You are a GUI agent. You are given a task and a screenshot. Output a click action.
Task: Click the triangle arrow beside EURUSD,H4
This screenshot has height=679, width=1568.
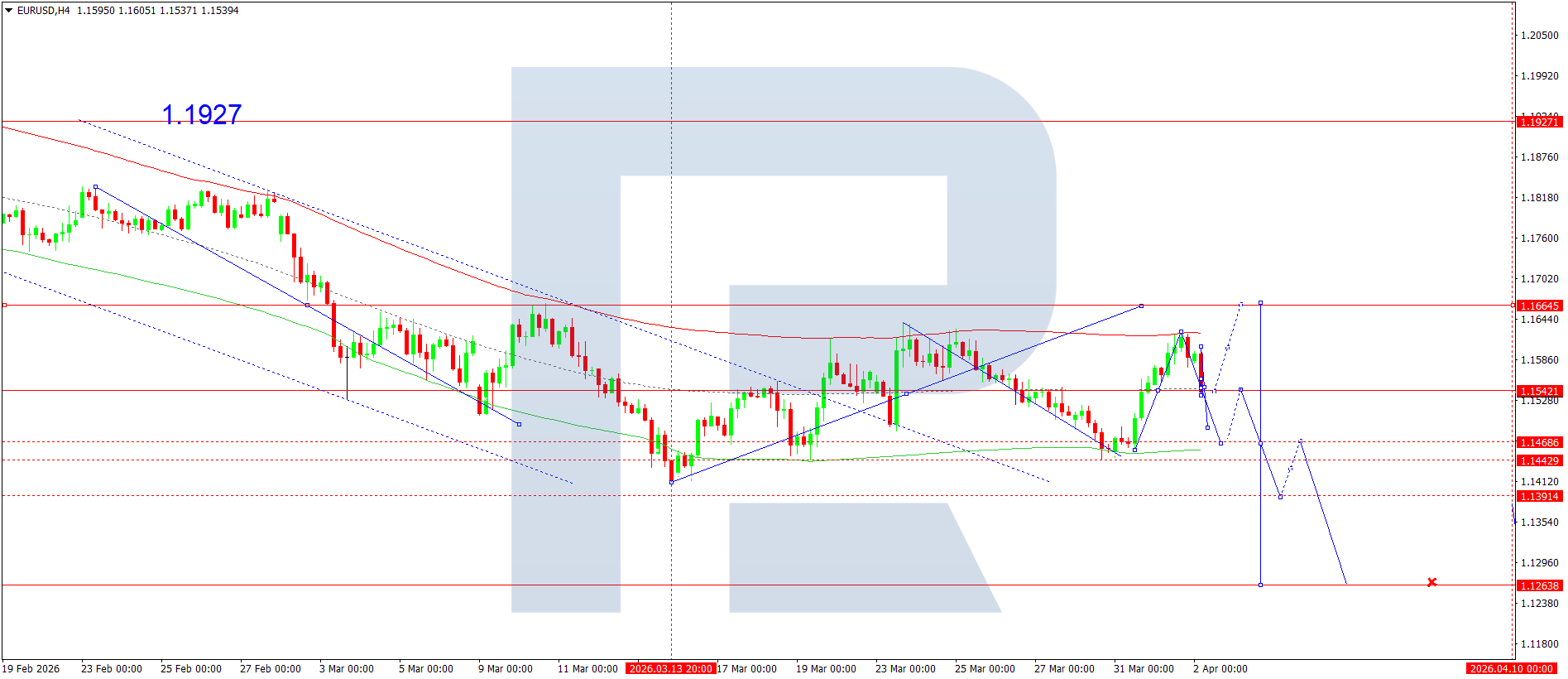tap(9, 11)
